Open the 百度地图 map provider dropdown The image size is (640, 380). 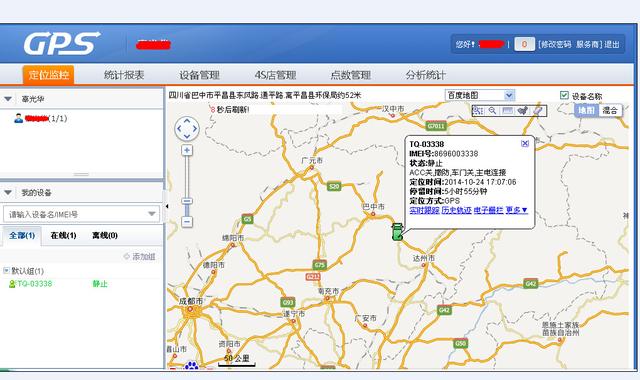(x=480, y=95)
